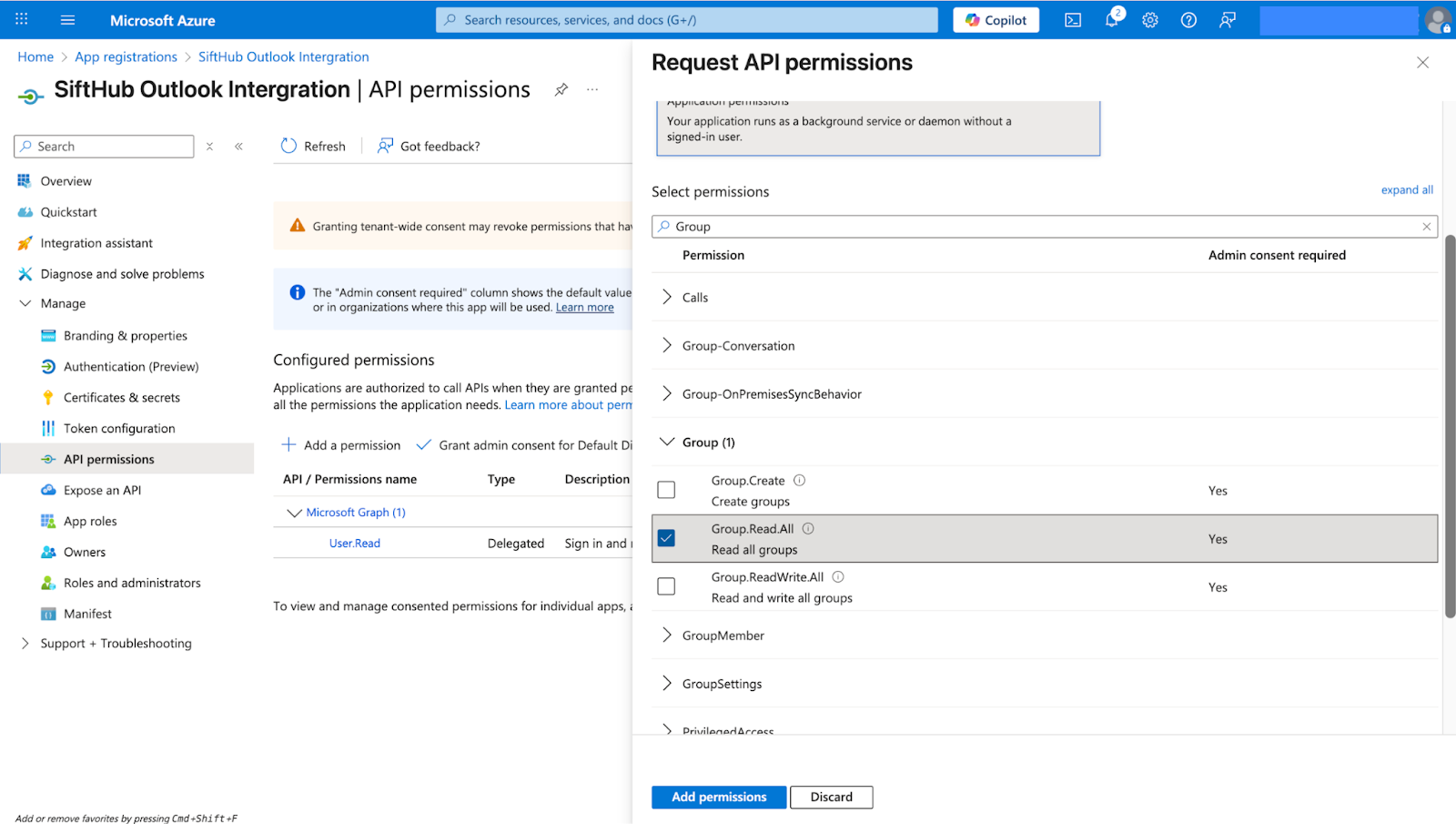Viewport: 1456px width, 824px height.
Task: Click the permissions panel vertical scrollbar
Action: pos(1450,426)
